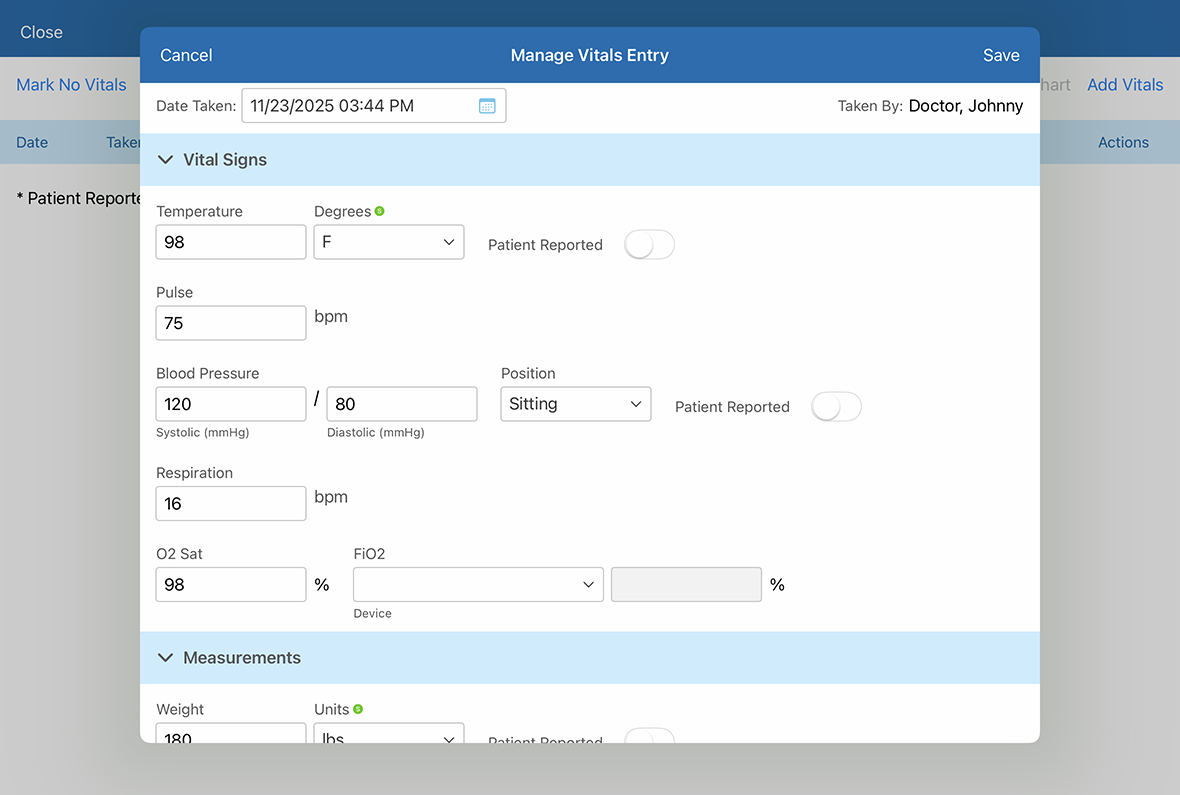Open the weight Units dropdown
This screenshot has height=795, width=1180.
click(388, 736)
